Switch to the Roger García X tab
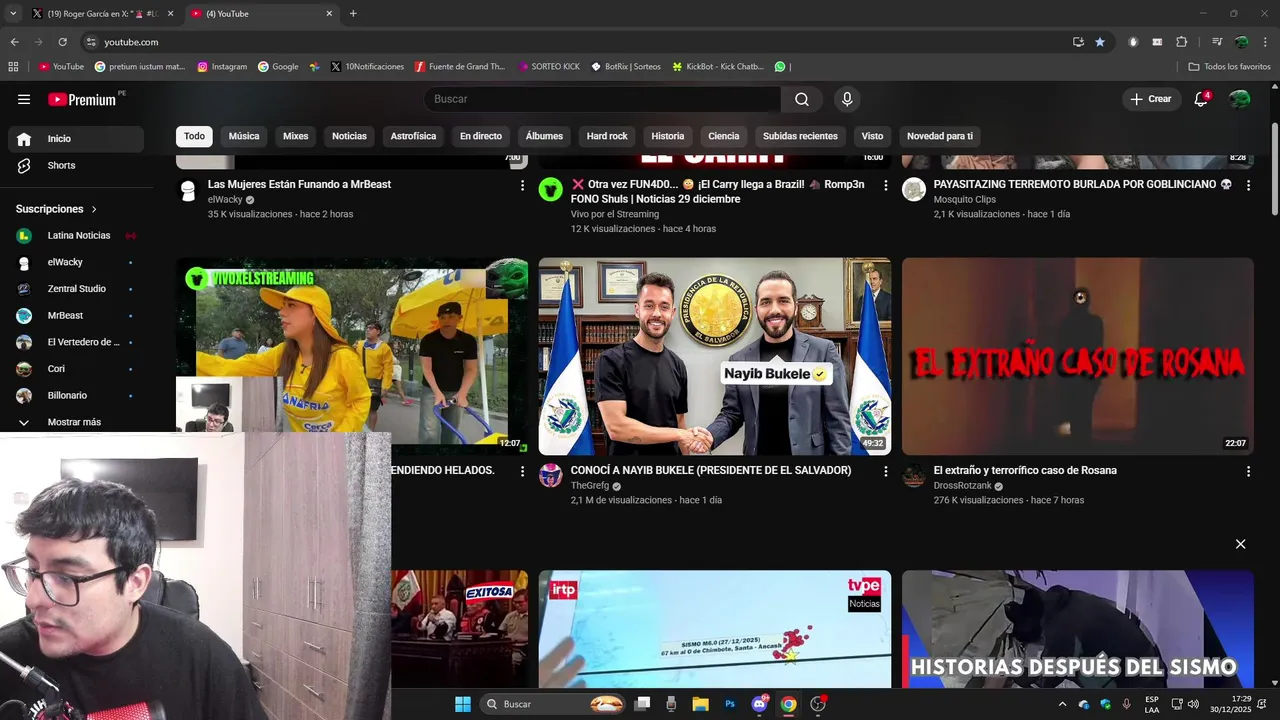Viewport: 1280px width, 720px height. pos(103,14)
